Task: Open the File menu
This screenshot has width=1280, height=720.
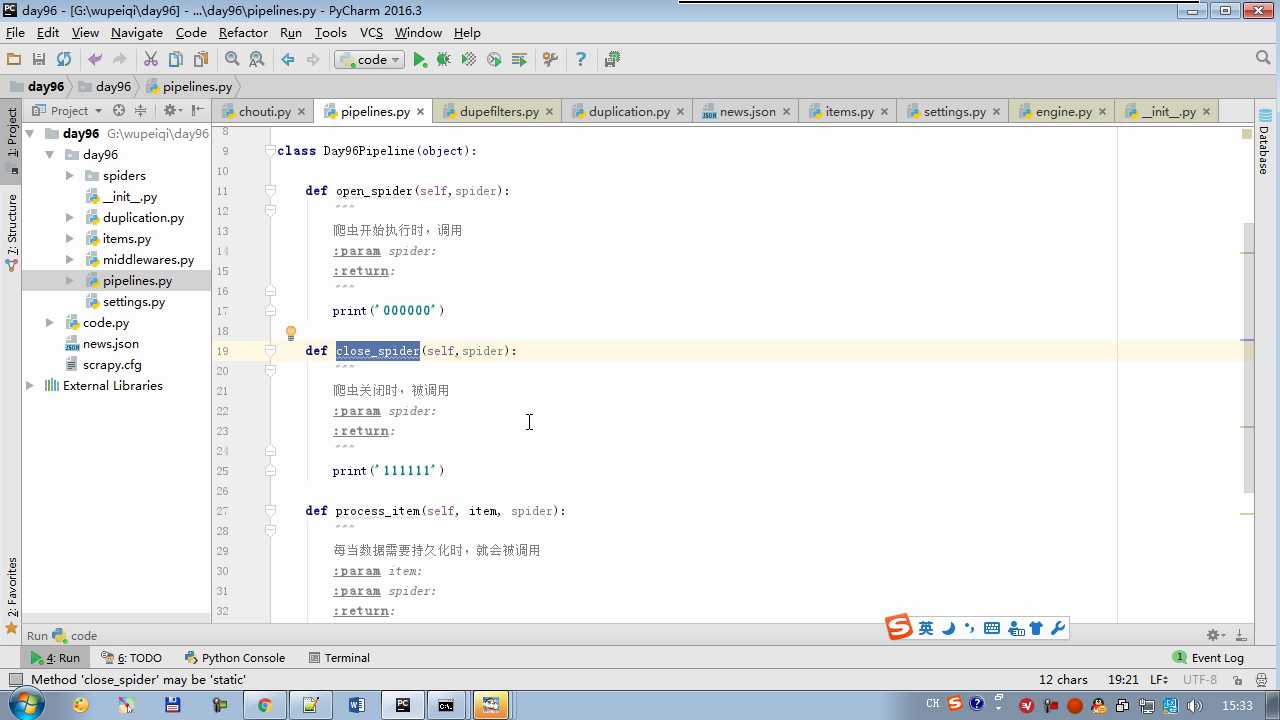Action: 15,33
